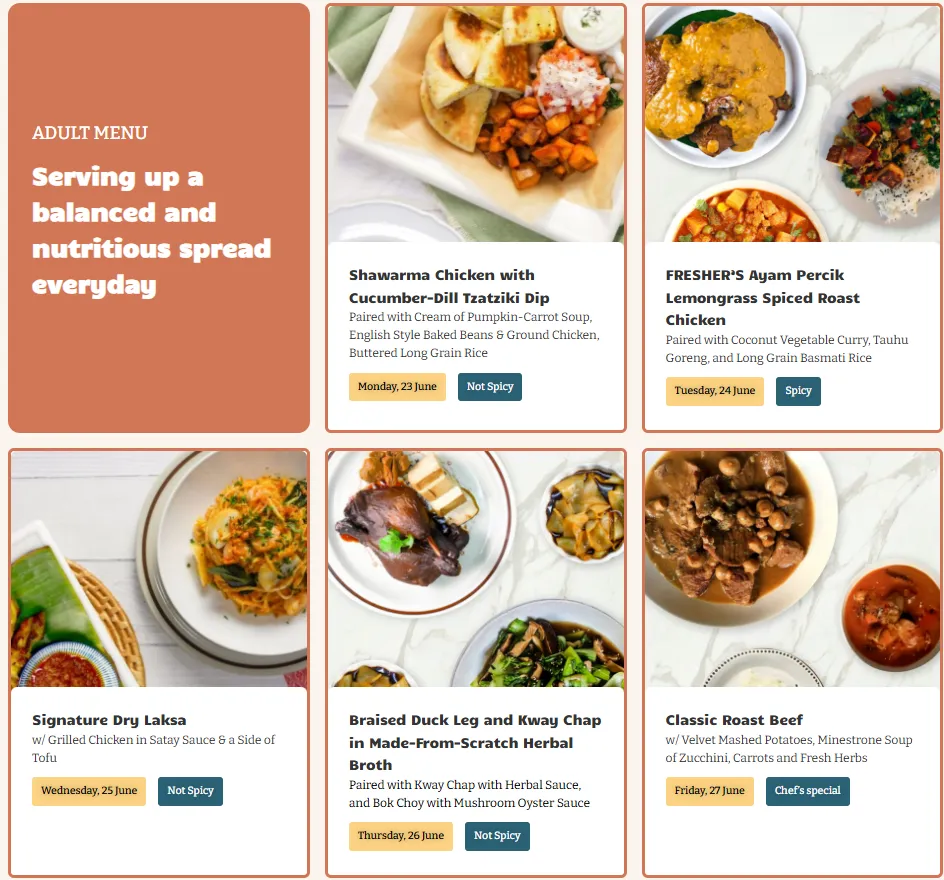The image size is (944, 880).
Task: Select the Thursday, 26 June date tag
Action: [401, 835]
